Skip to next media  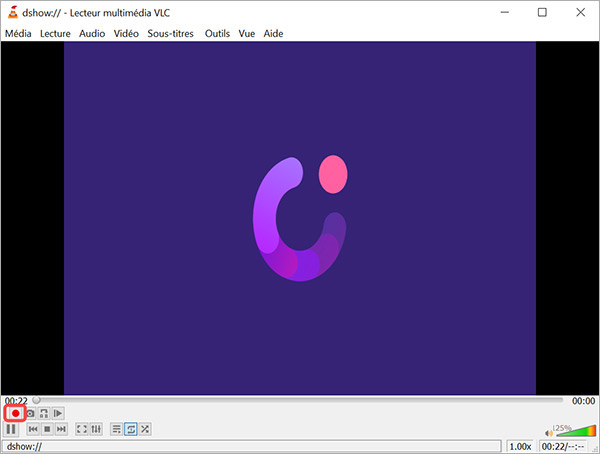(61, 429)
